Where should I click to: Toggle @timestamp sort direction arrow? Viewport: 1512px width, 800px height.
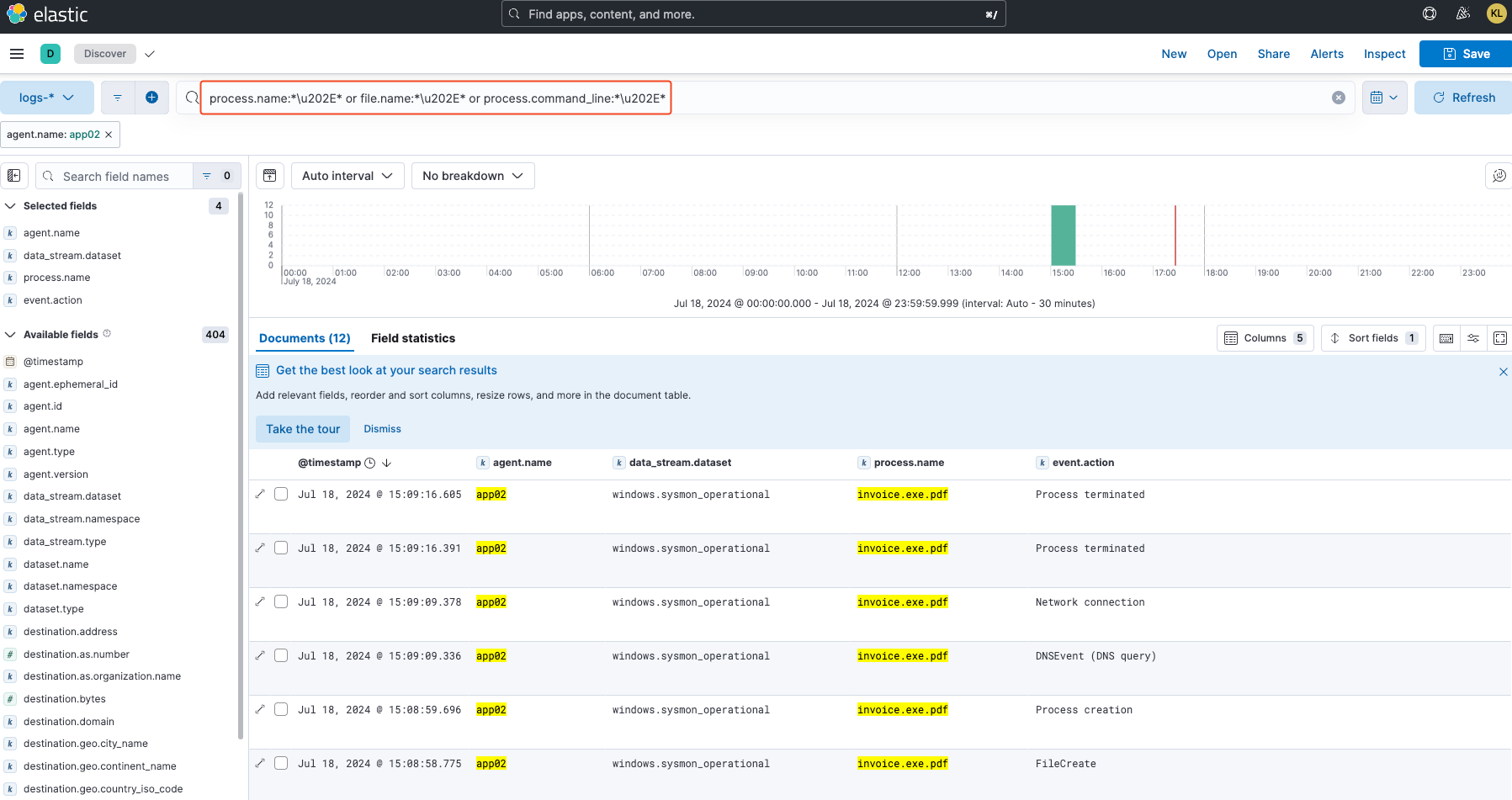[x=387, y=463]
